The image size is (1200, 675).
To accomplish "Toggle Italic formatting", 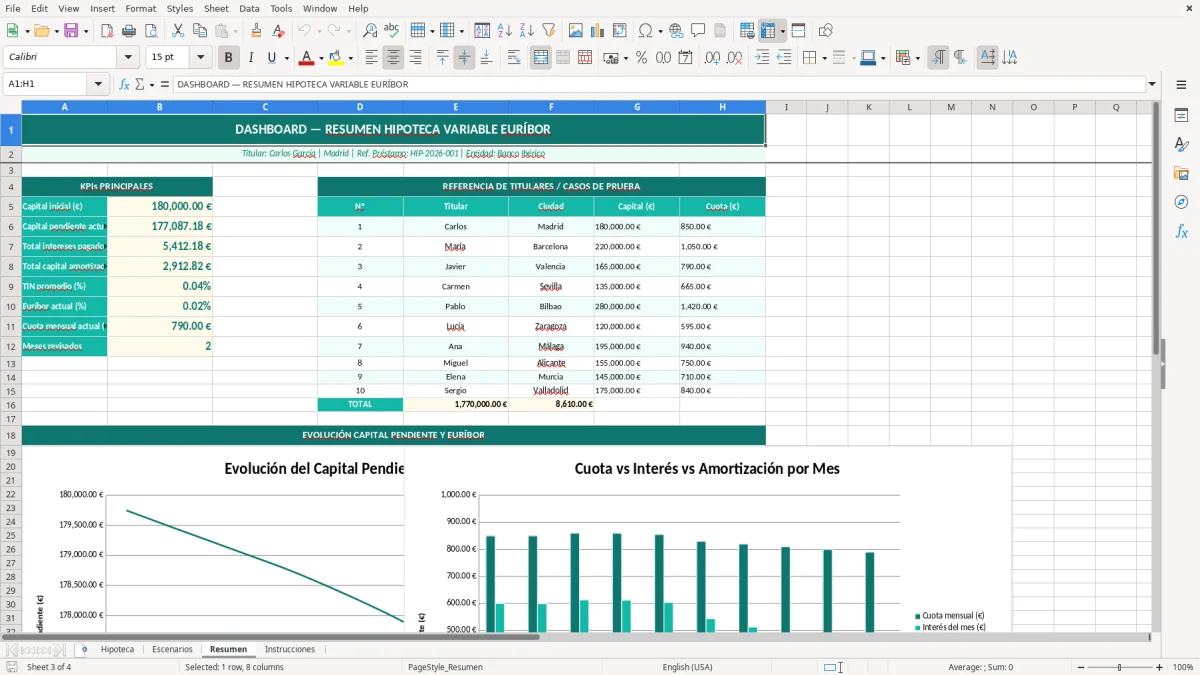I will point(251,58).
